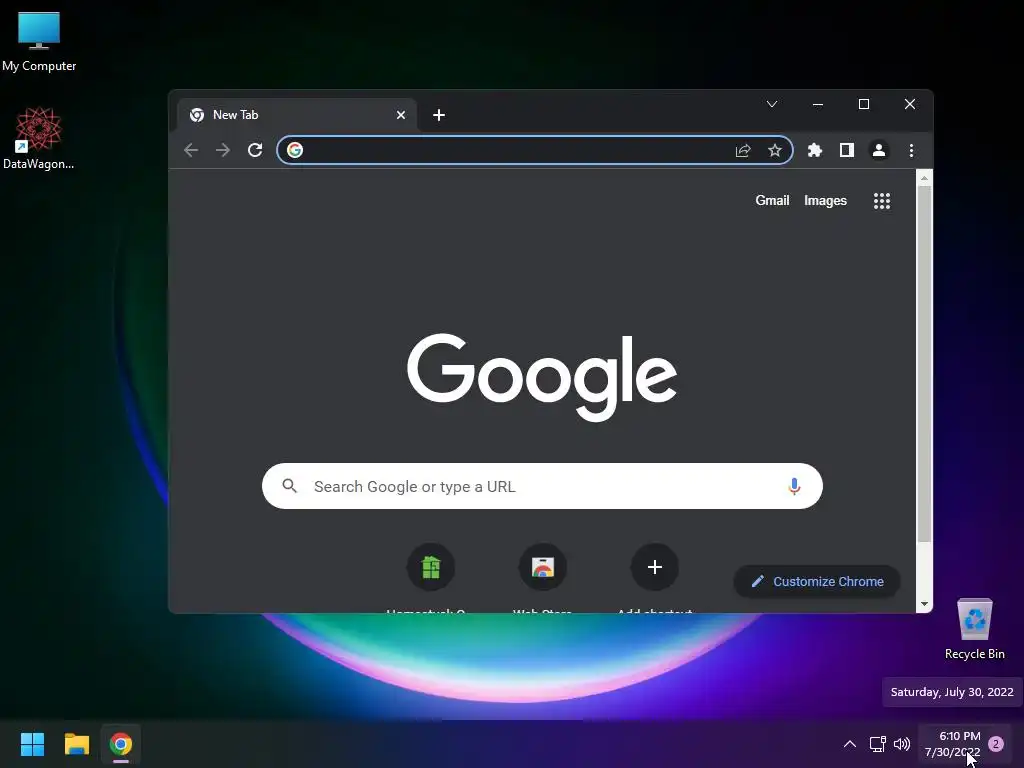Share this page via share icon
The width and height of the screenshot is (1024, 768).
click(x=743, y=150)
